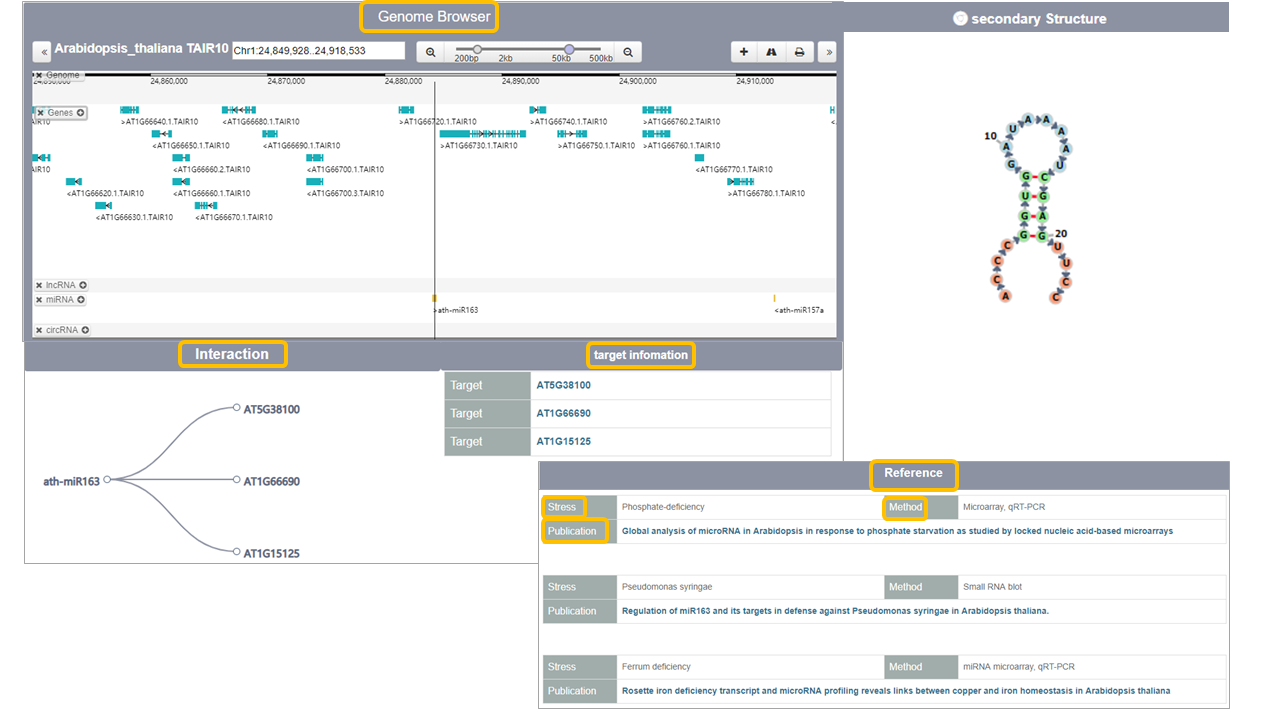
Task: Hide the Genes track using x
Action: click(x=40, y=113)
